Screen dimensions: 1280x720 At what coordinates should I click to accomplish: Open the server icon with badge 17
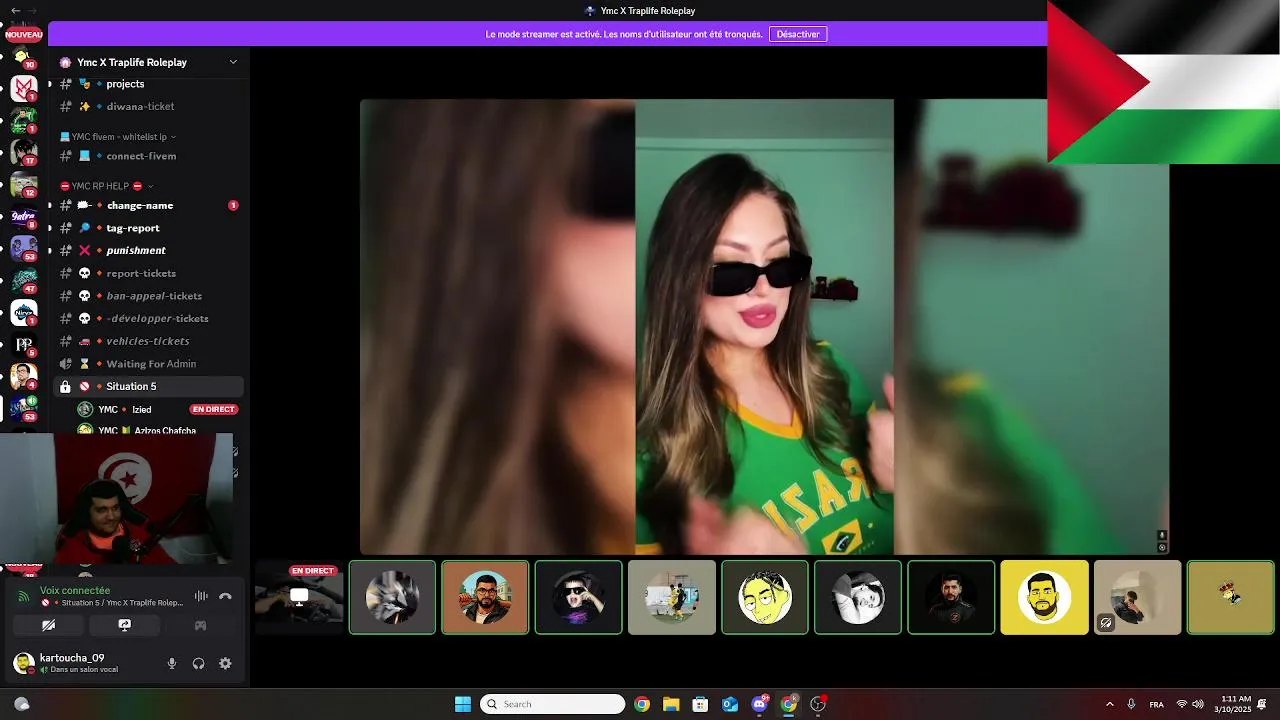tap(24, 151)
